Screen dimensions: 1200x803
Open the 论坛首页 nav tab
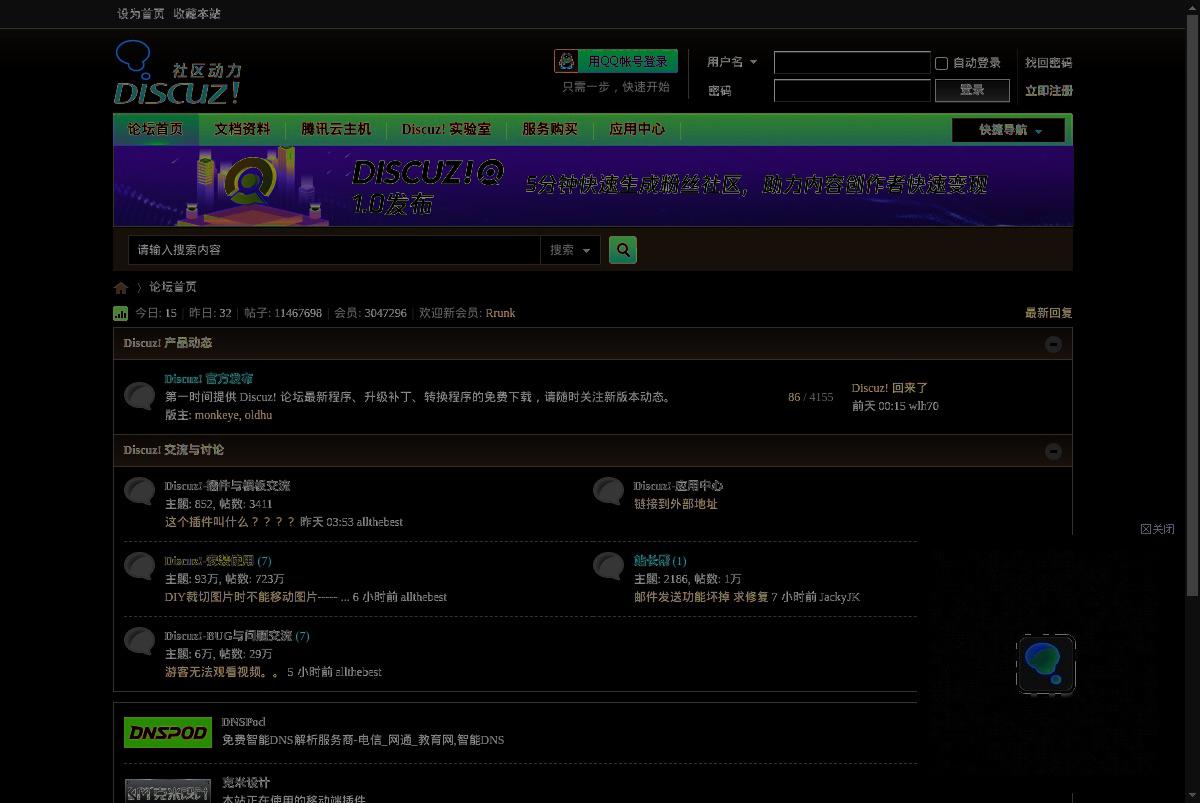point(155,129)
